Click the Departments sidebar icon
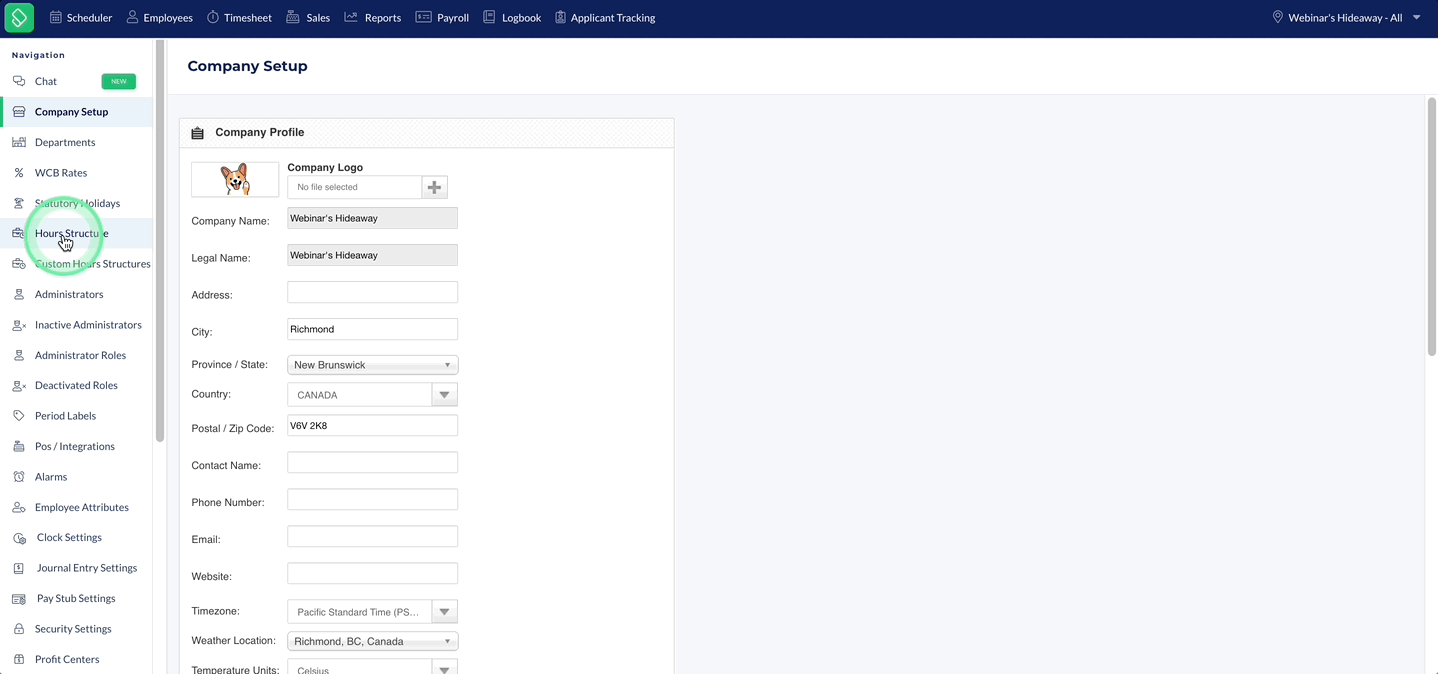Viewport: 1438px width, 674px height. 19,142
